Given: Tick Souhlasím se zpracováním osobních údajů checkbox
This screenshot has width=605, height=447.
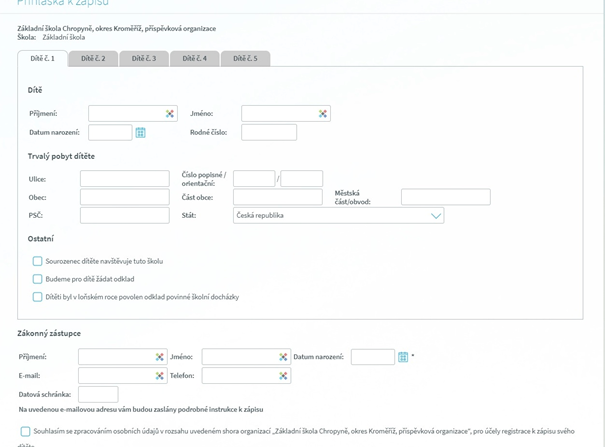Looking at the screenshot, I should pos(25,432).
